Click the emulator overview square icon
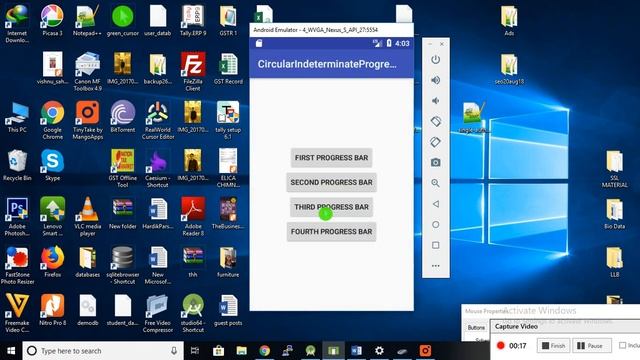640x360 pixels. [436, 245]
